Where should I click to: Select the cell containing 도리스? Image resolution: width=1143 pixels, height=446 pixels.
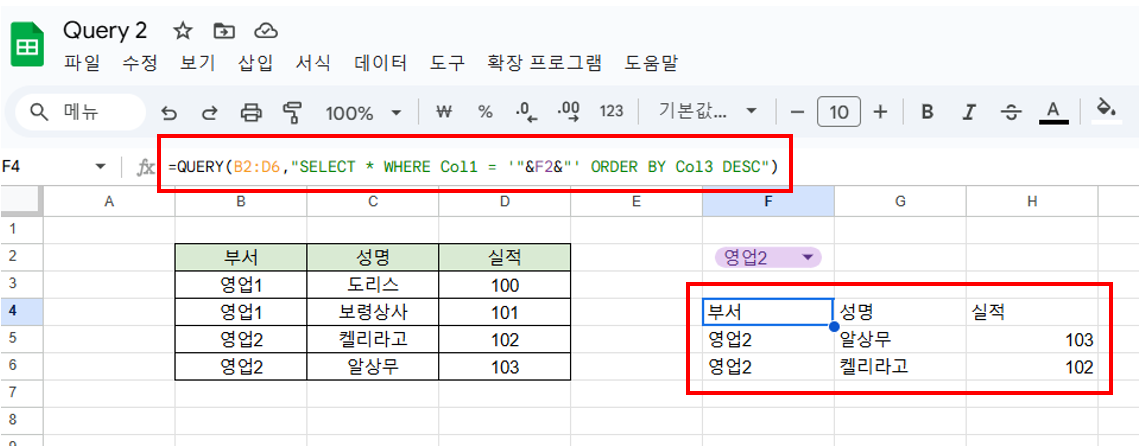(372, 285)
